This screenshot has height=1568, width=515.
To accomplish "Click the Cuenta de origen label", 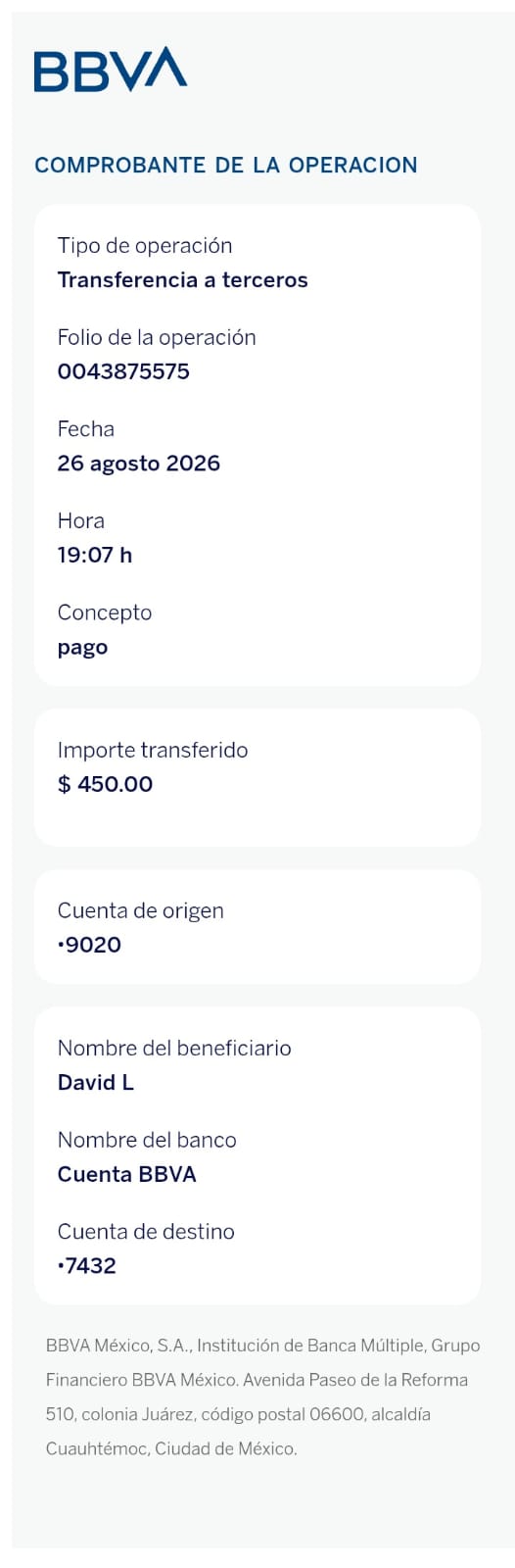I will tap(140, 910).
